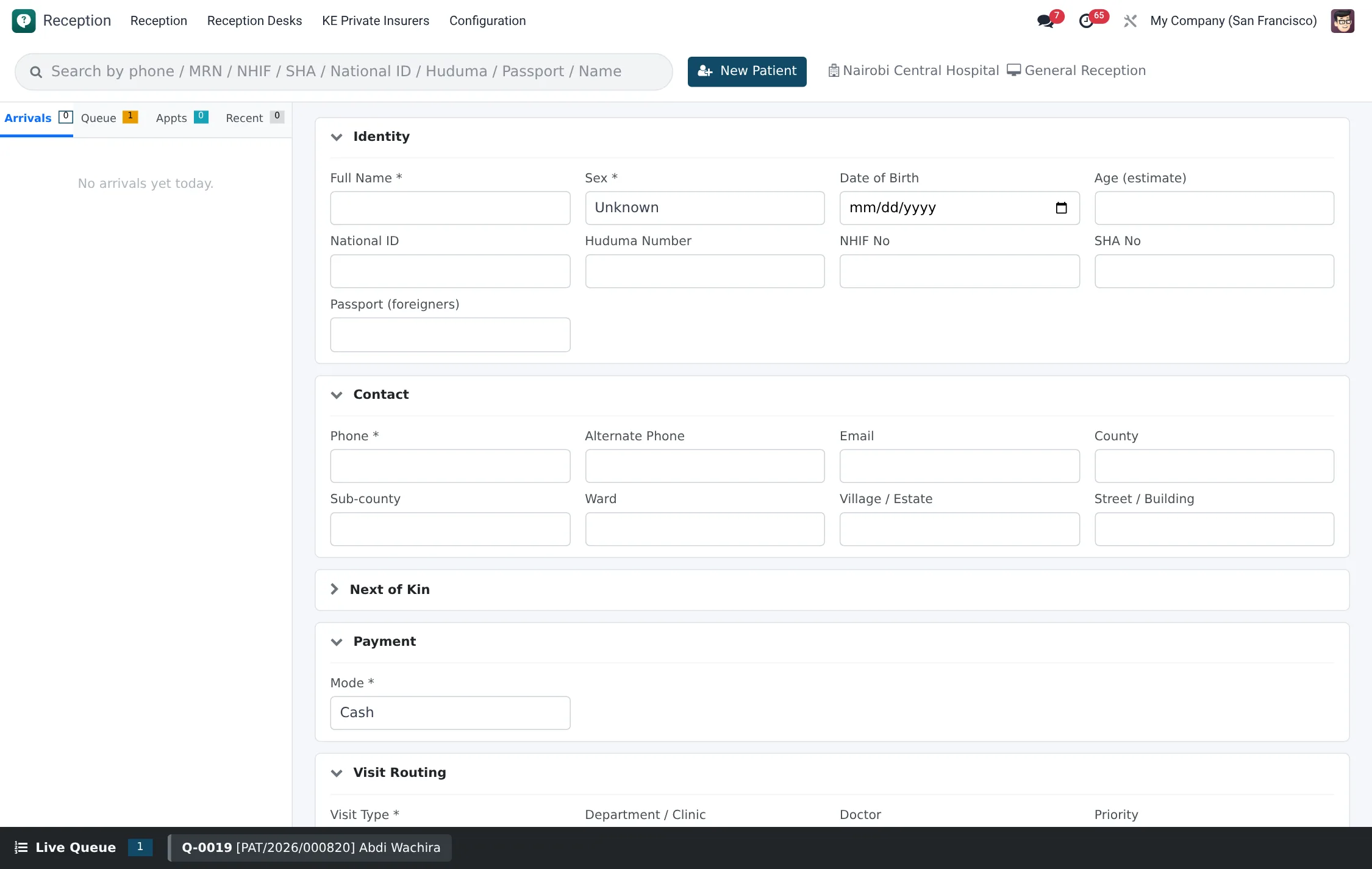Click the 'Department / Clinic' label
The image size is (1372, 869).
(645, 815)
